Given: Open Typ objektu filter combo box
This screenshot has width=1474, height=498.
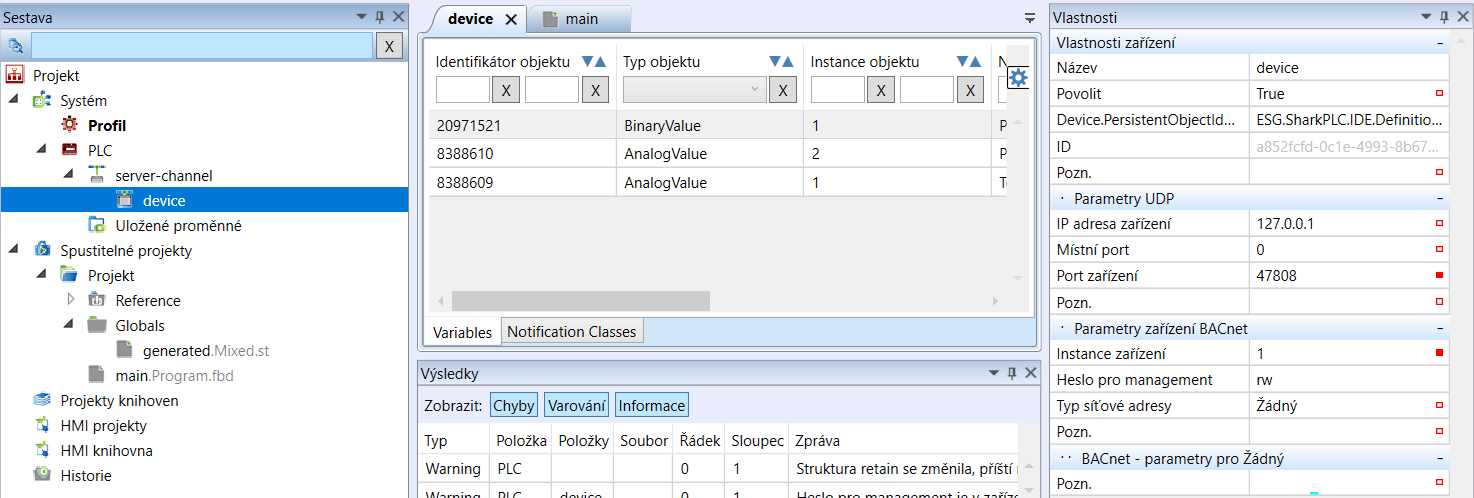Looking at the screenshot, I should pos(694,90).
